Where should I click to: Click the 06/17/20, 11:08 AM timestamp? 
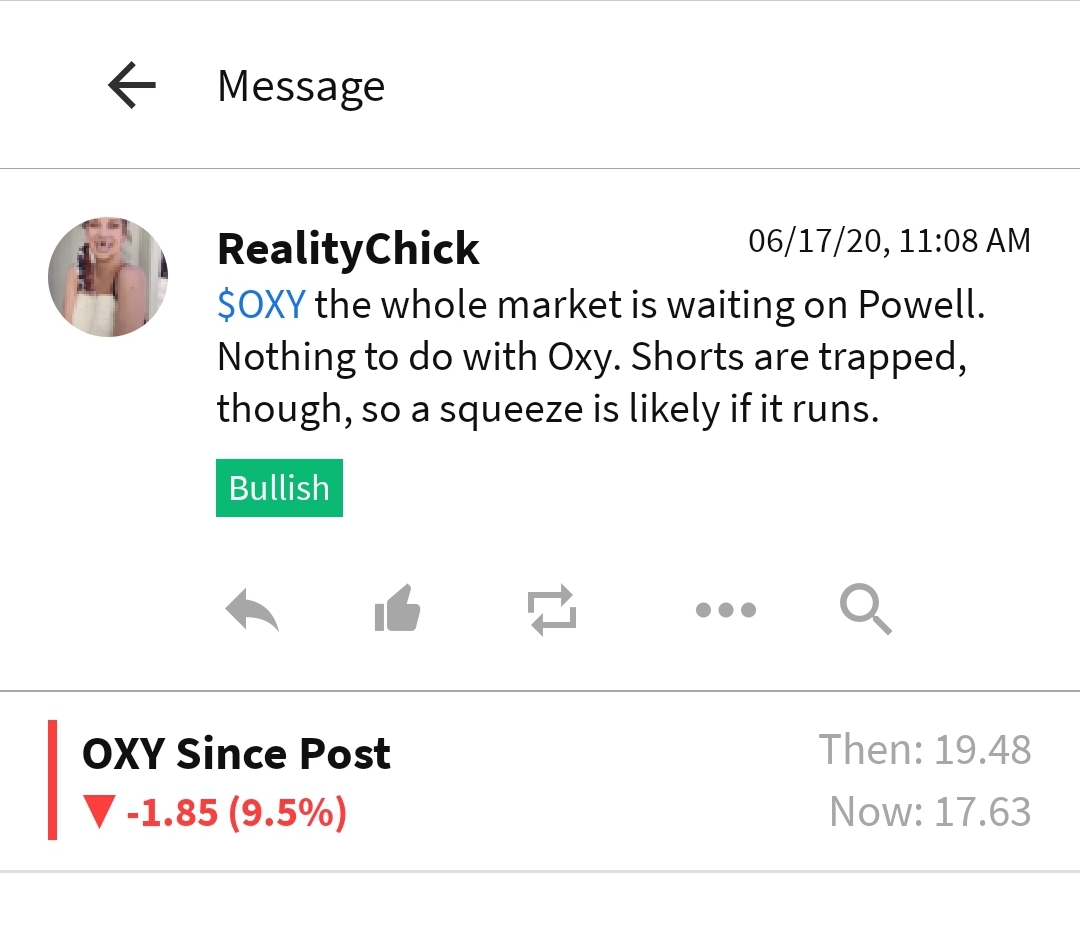coord(889,241)
